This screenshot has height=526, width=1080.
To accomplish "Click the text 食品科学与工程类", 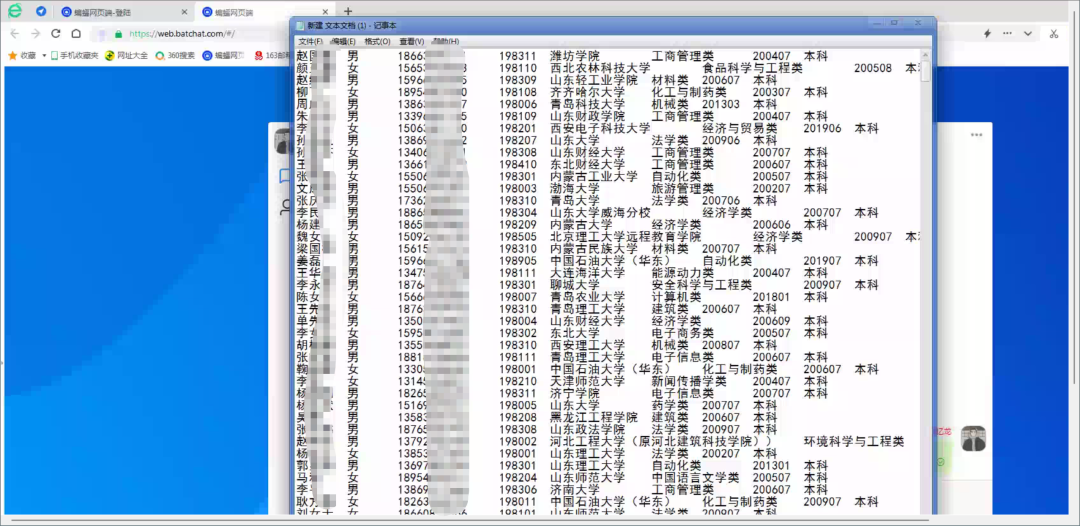I will pos(752,68).
